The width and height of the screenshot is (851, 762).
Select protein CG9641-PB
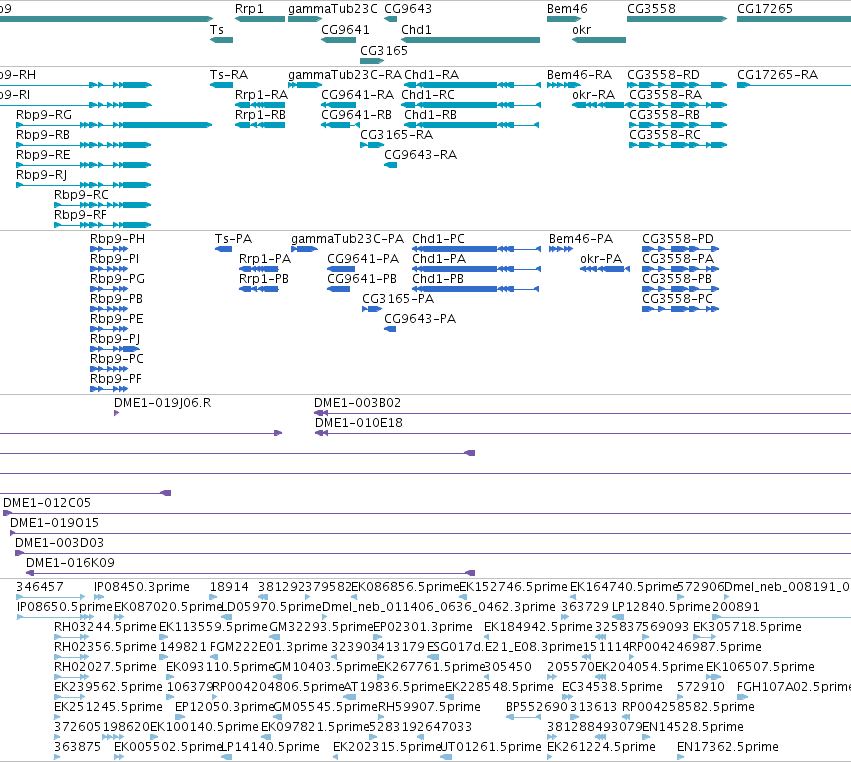339,289
